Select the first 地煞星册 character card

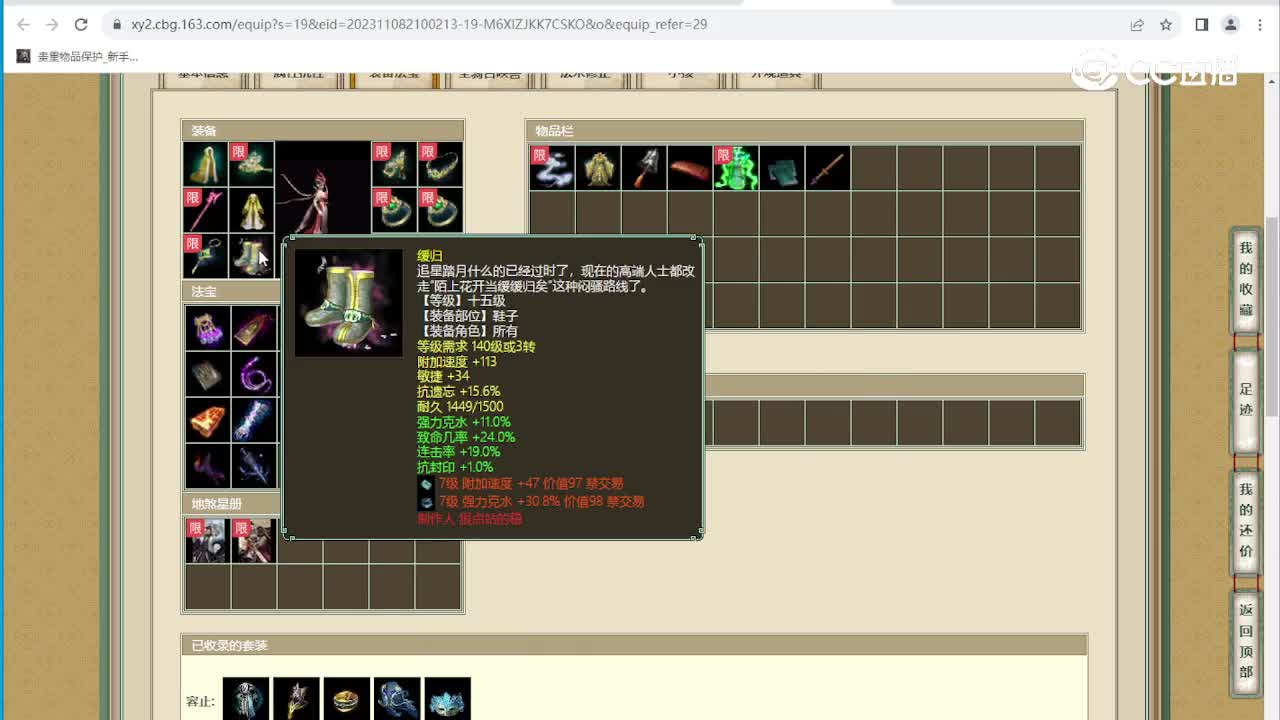click(x=207, y=540)
